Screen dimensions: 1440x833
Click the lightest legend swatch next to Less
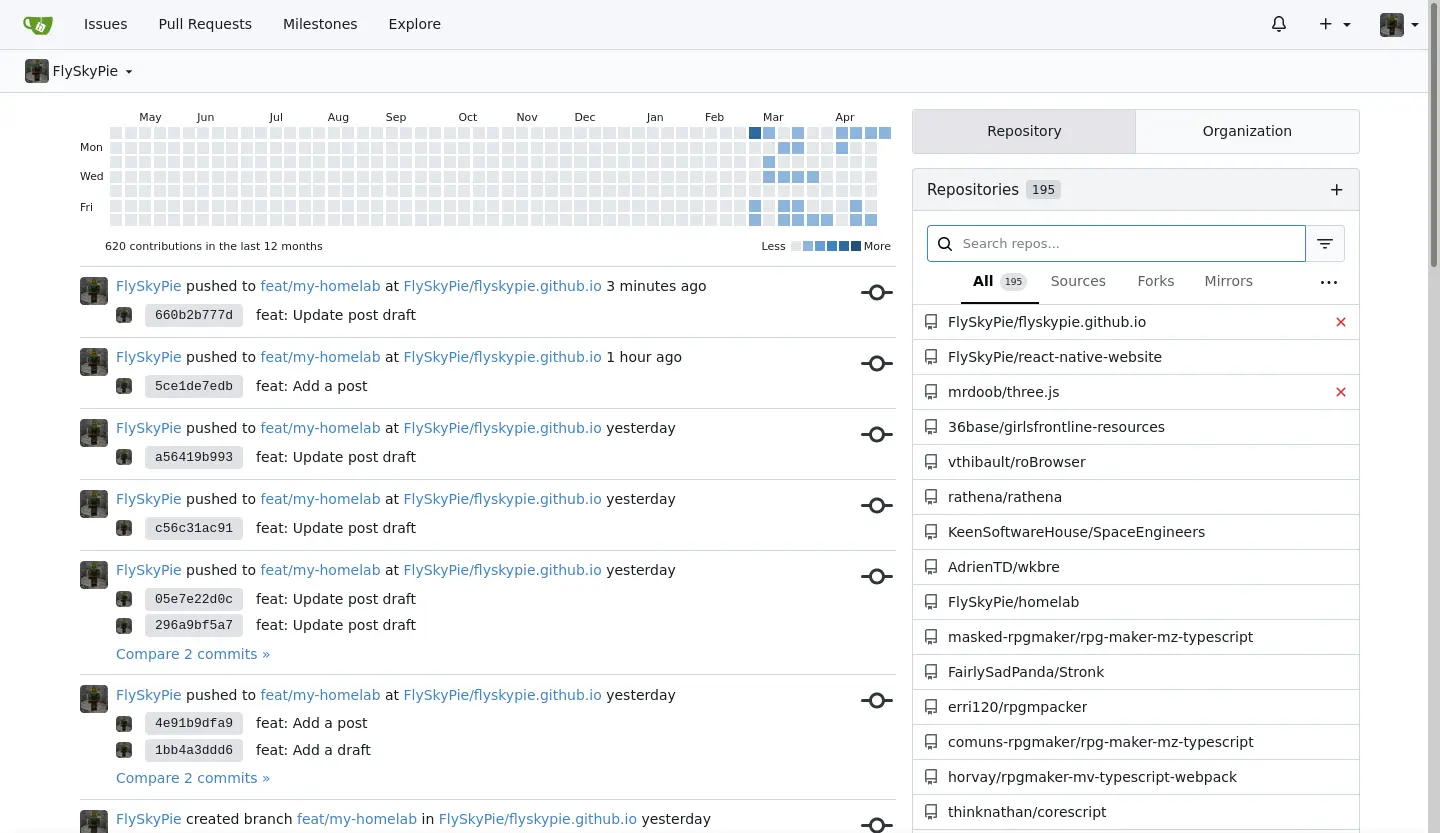(x=796, y=246)
